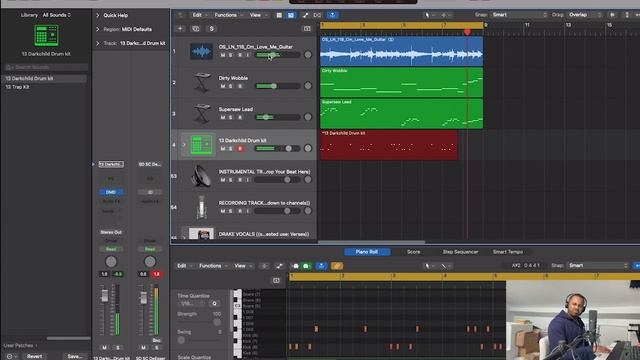The width and height of the screenshot is (640, 360).
Task: Click the automation icon in piano roll toolbar
Action: [x=279, y=266]
